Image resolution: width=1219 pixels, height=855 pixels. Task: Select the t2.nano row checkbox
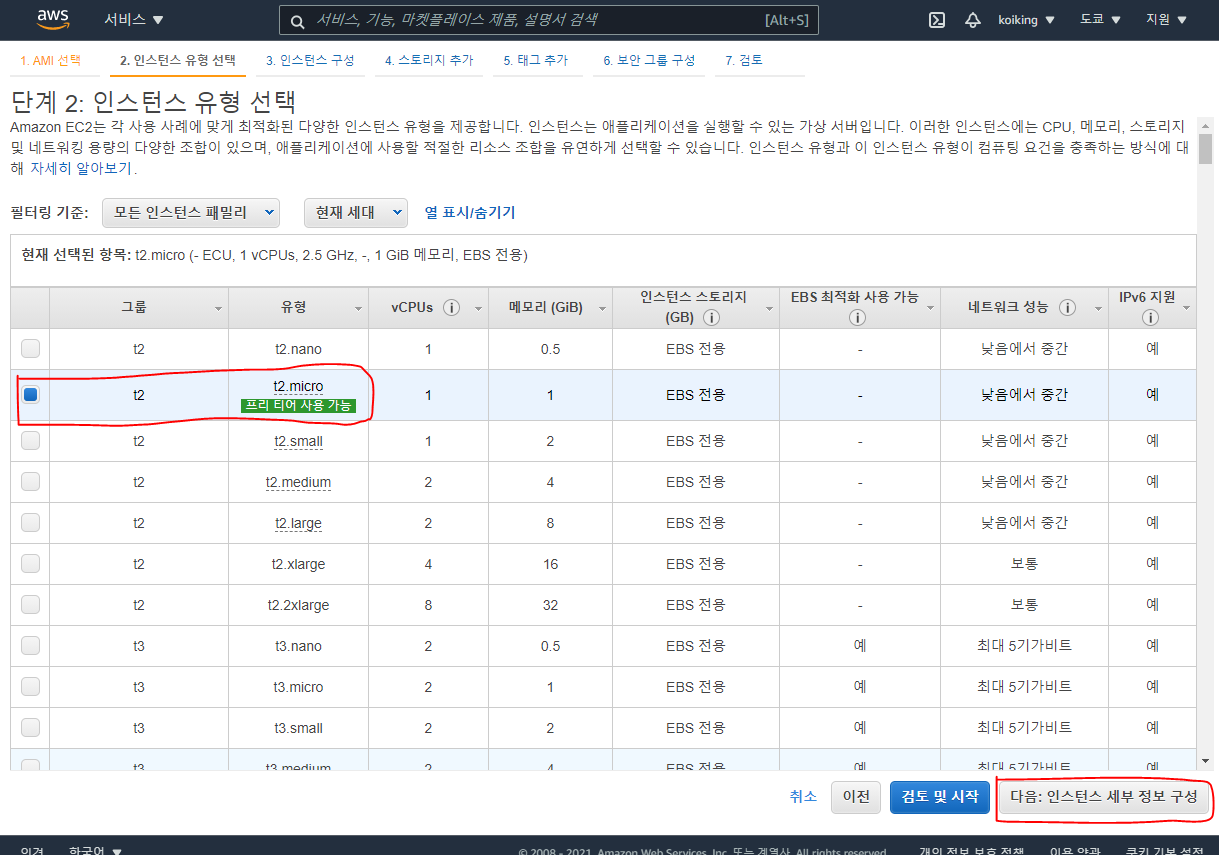(31, 348)
